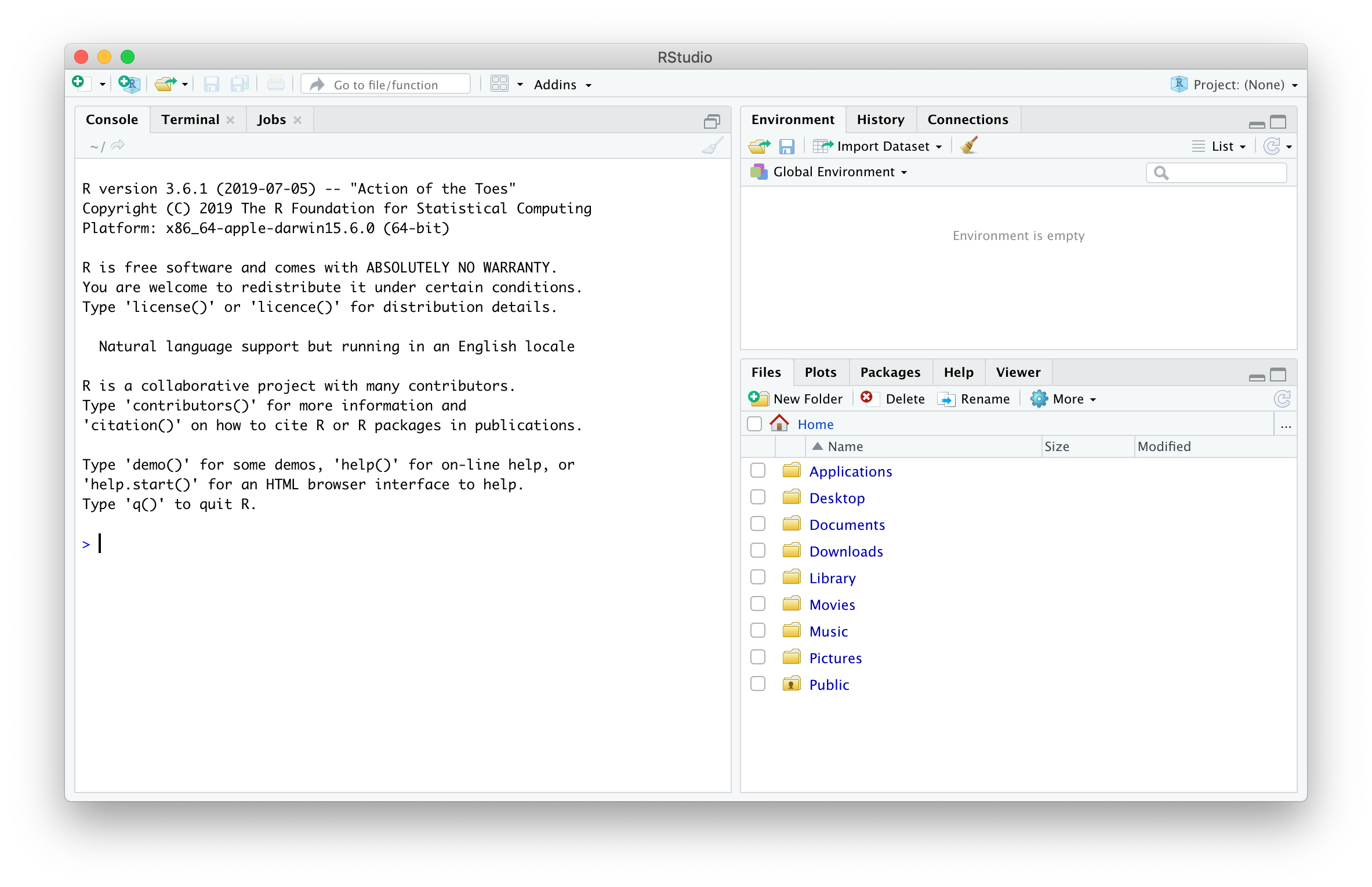Clear the console with the broom icon
This screenshot has width=1372, height=887.
click(x=713, y=146)
